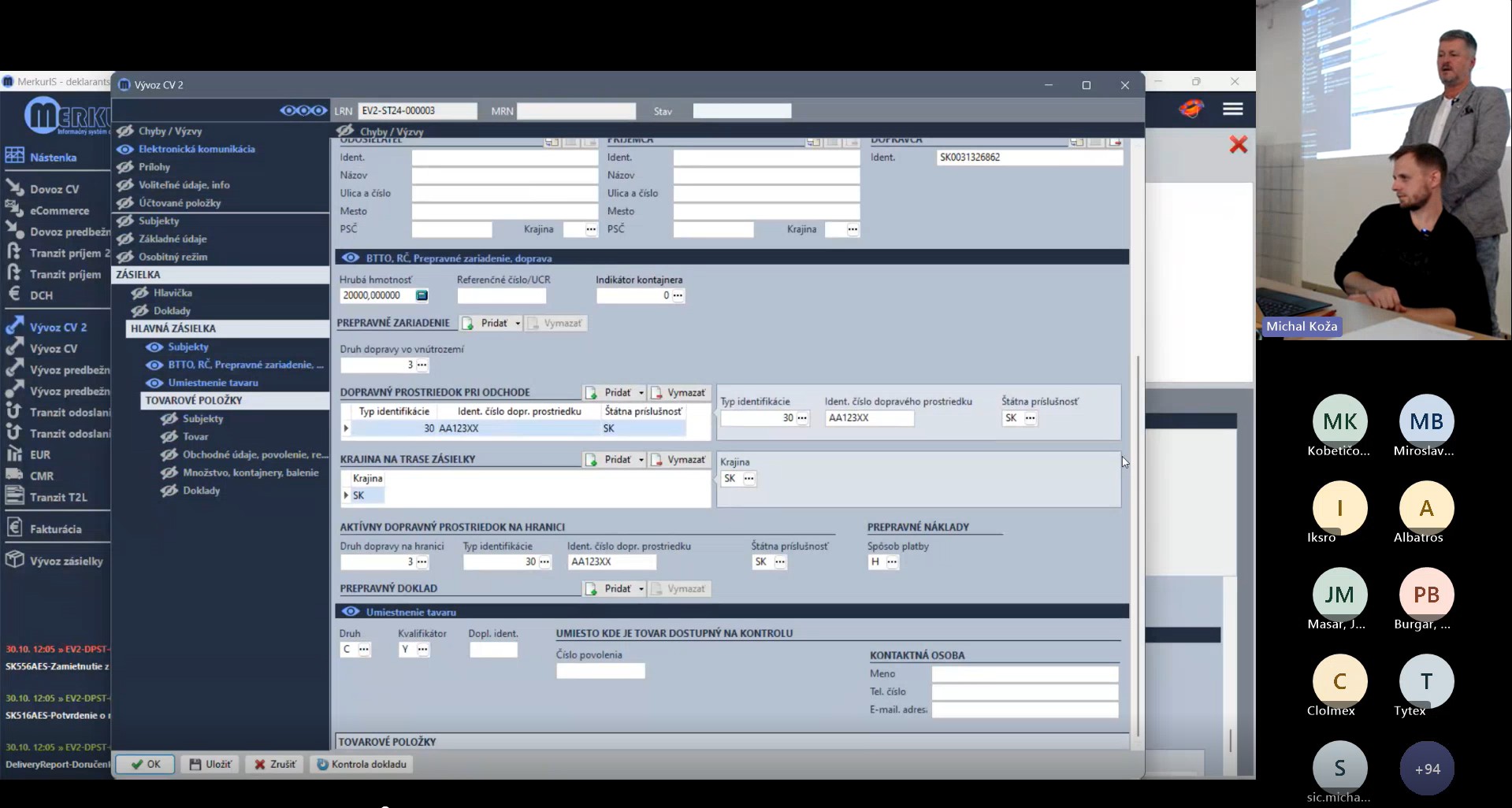The width and height of the screenshot is (1512, 808).
Task: Open lookup for Druh dopravy vo vnútrozemí
Action: 422,365
